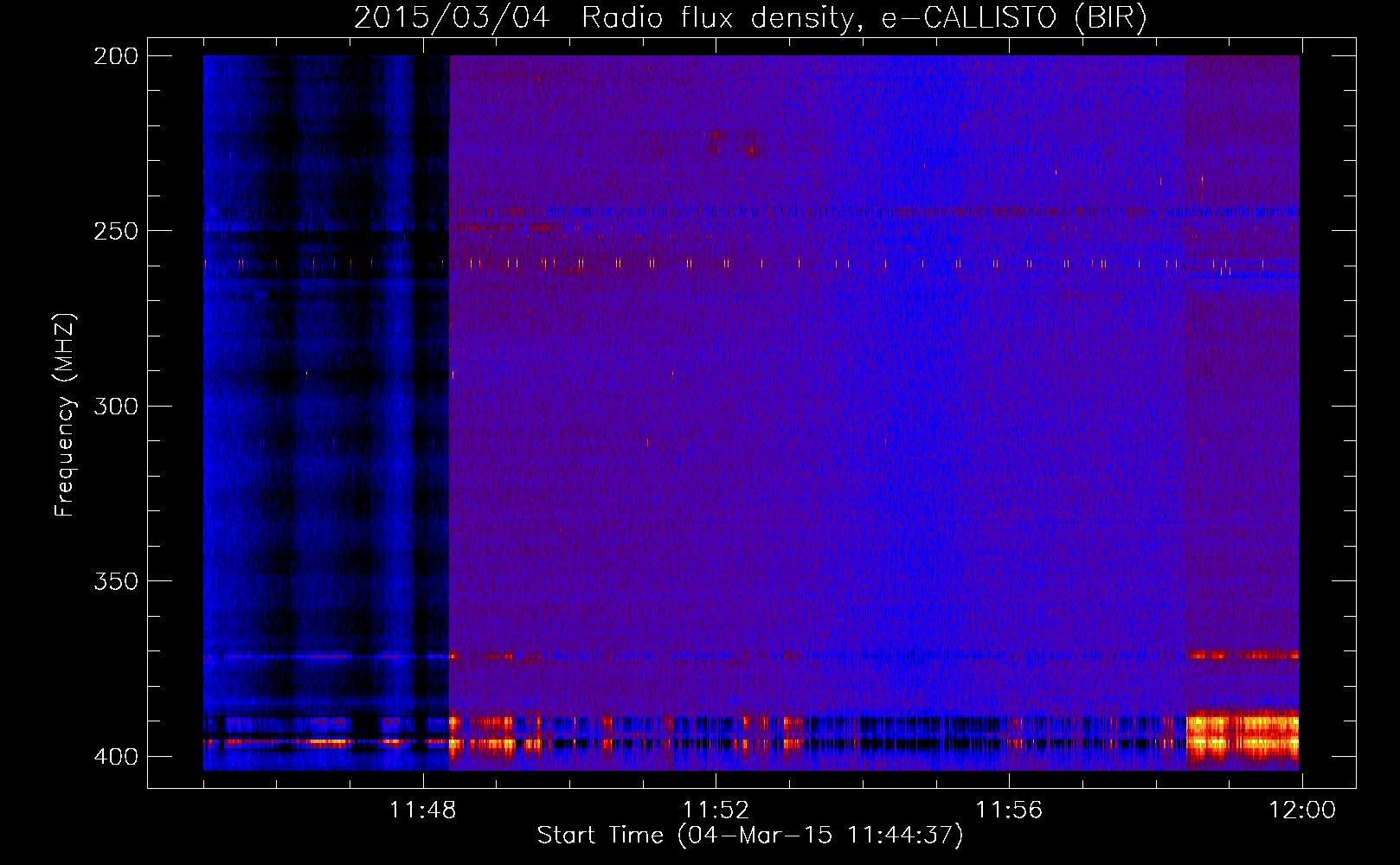Viewport: 1400px width, 865px height.
Task: Click the 'Start Time (04-Mar-15 11:44:37)' axis title
Action: pyautogui.click(x=750, y=836)
